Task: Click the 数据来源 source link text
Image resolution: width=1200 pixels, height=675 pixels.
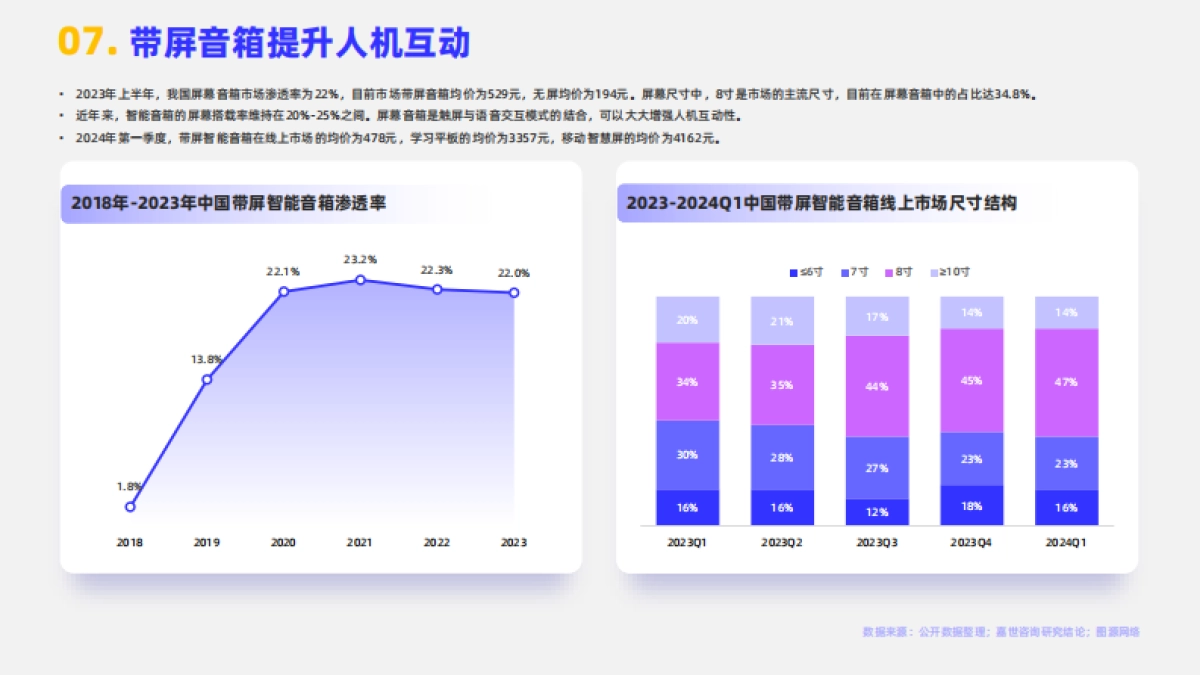Action: click(x=1000, y=632)
